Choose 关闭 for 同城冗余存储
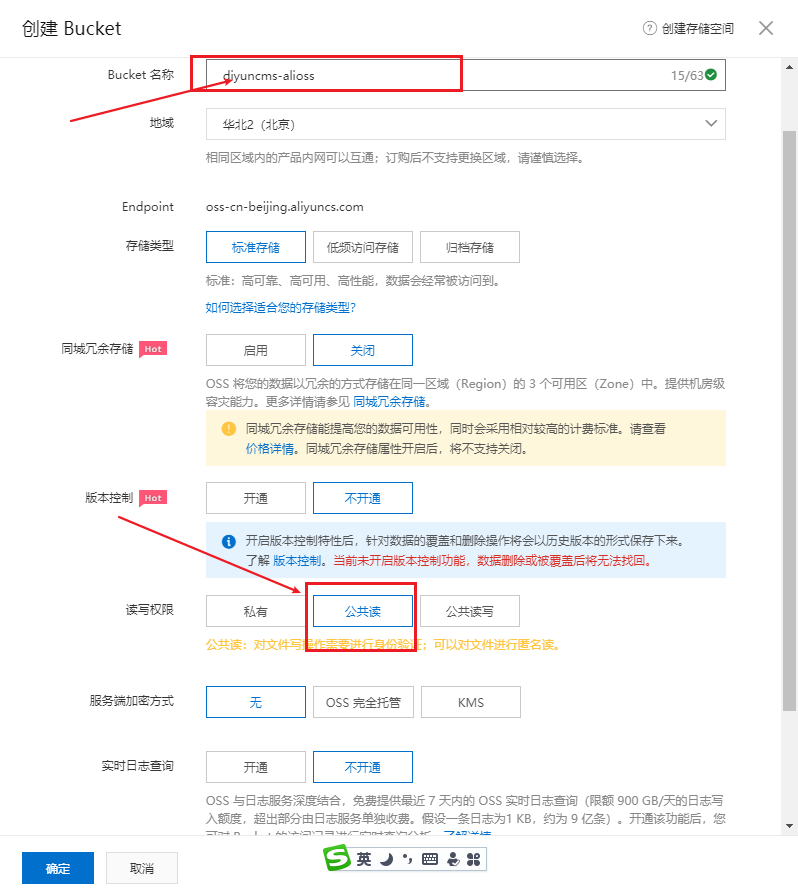This screenshot has width=798, height=889. [x=362, y=350]
